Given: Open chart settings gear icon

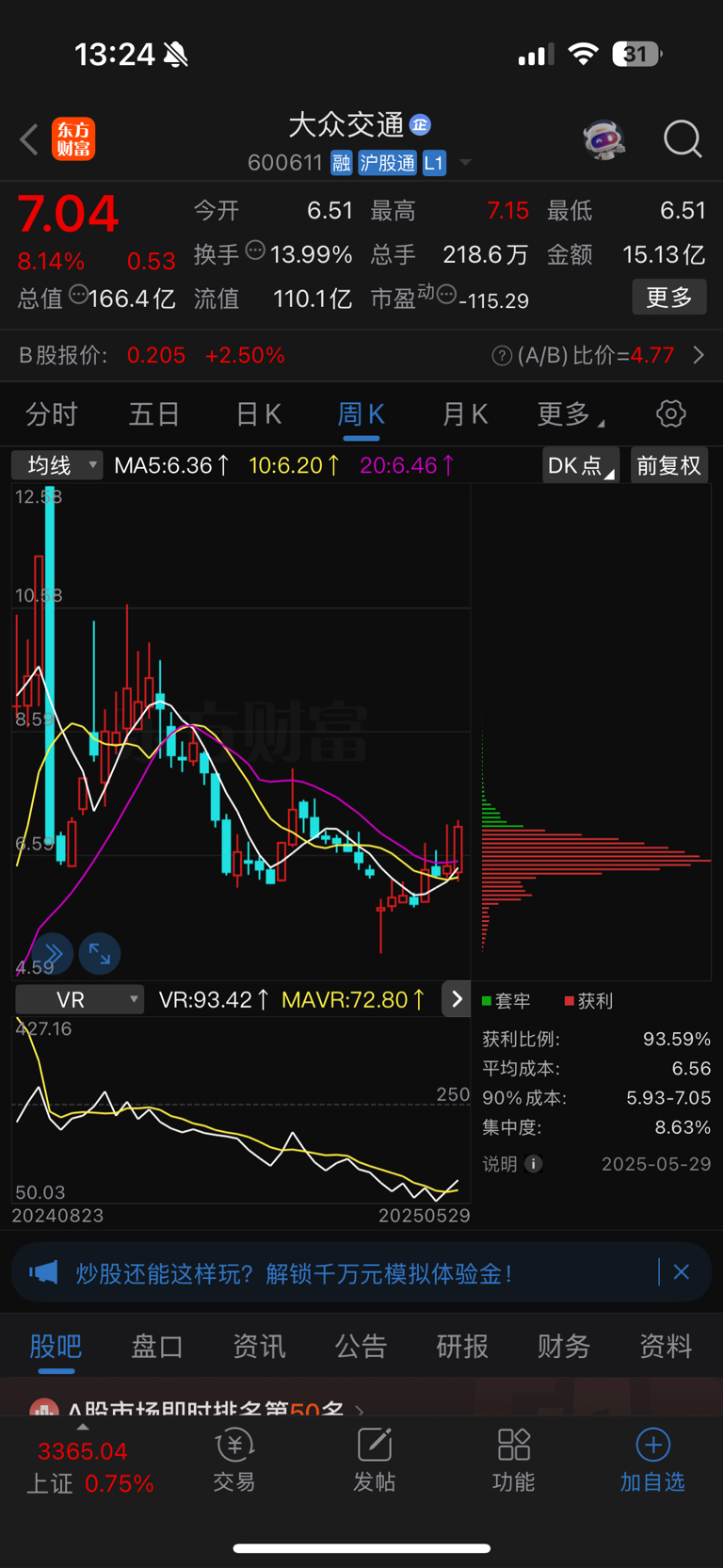Looking at the screenshot, I should pos(670,413).
